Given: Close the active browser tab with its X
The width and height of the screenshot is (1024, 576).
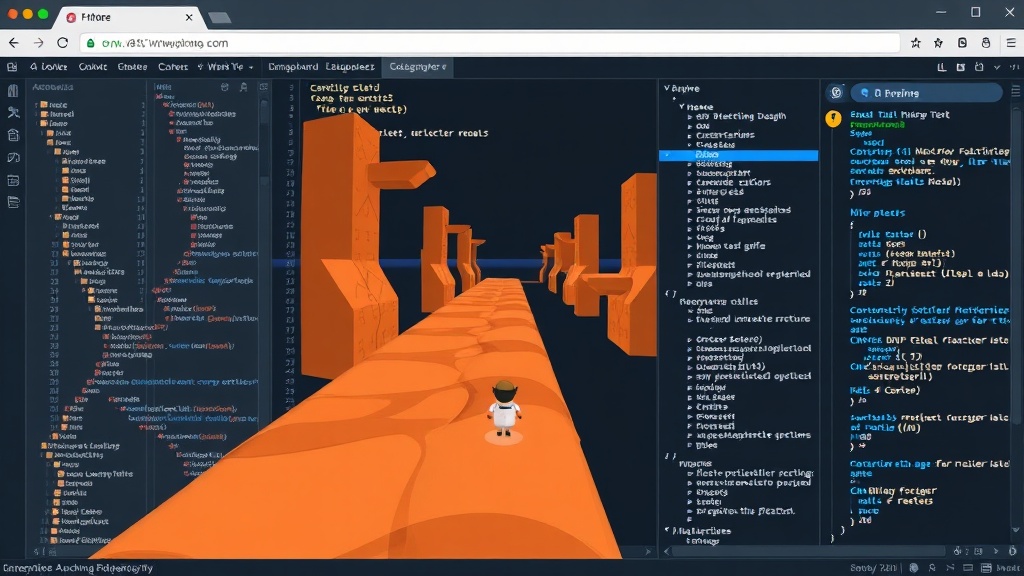Looking at the screenshot, I should (189, 17).
